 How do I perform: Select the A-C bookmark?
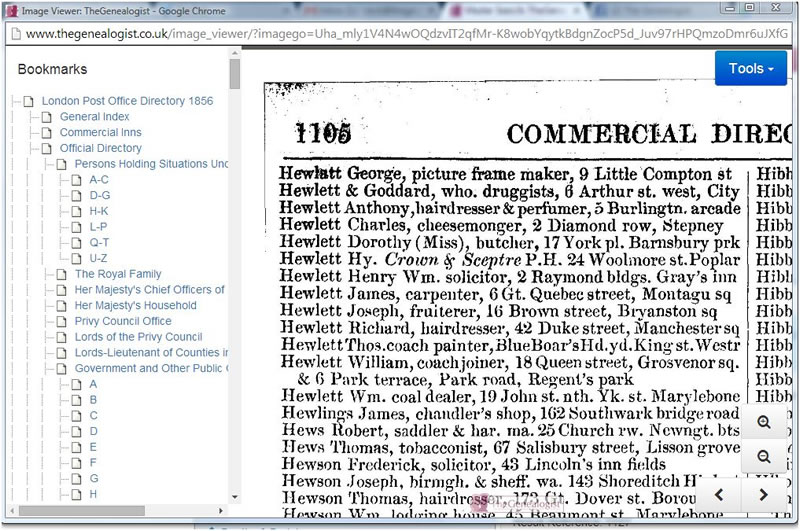click(x=98, y=180)
